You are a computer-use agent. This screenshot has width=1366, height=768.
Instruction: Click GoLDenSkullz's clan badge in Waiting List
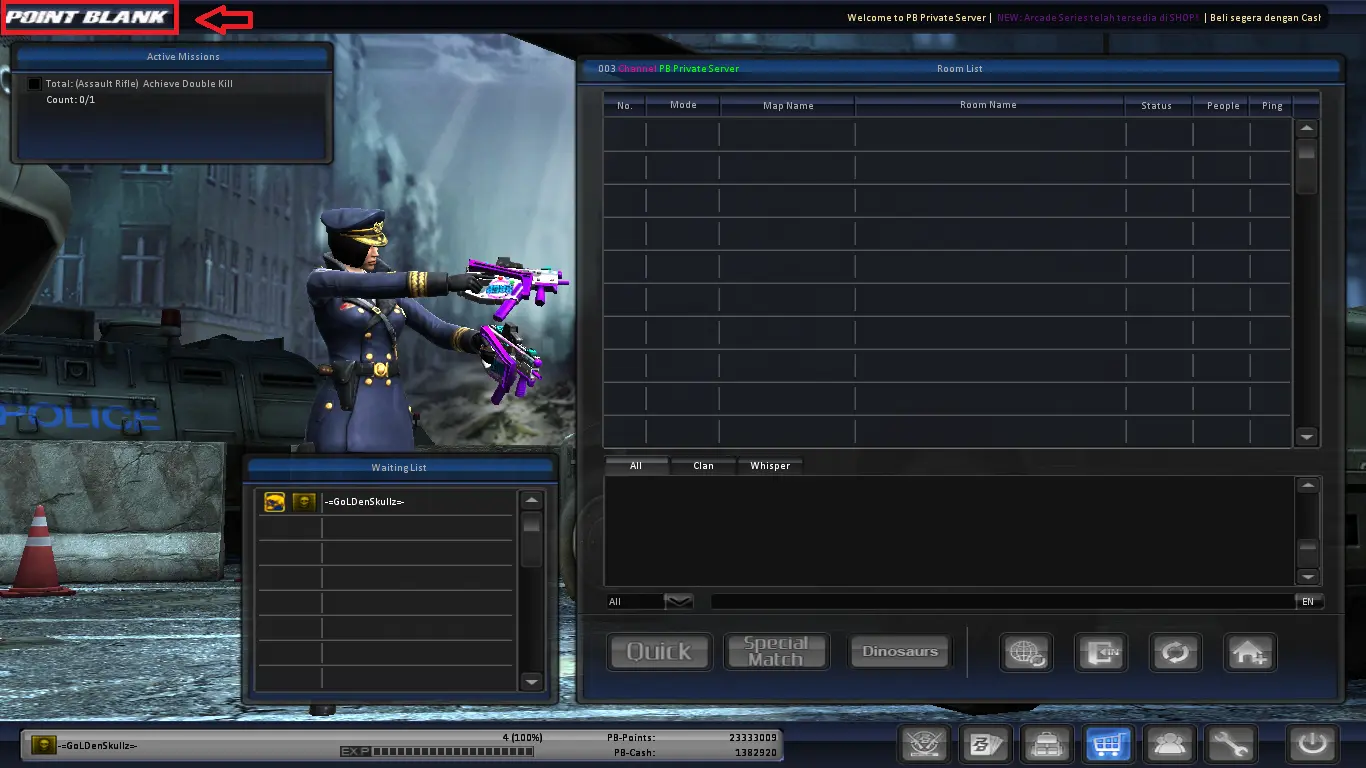coord(275,502)
